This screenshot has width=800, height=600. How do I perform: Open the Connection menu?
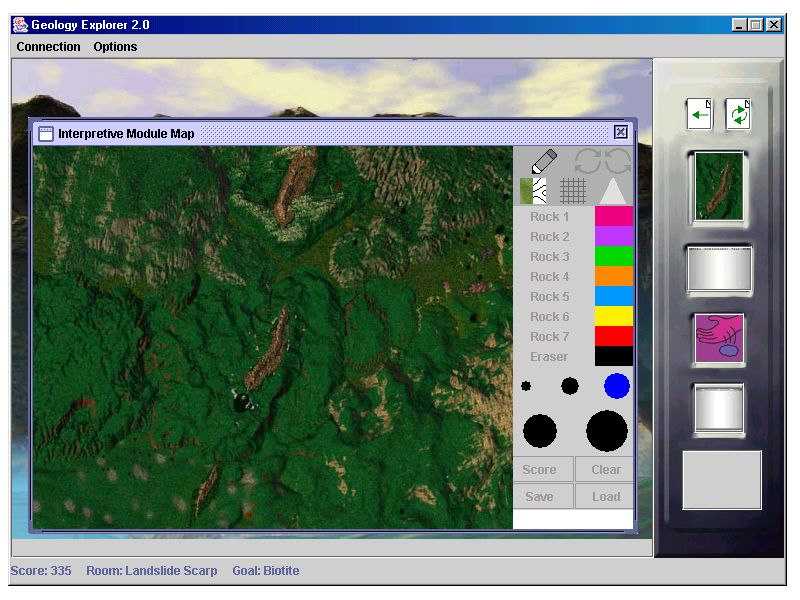click(48, 47)
